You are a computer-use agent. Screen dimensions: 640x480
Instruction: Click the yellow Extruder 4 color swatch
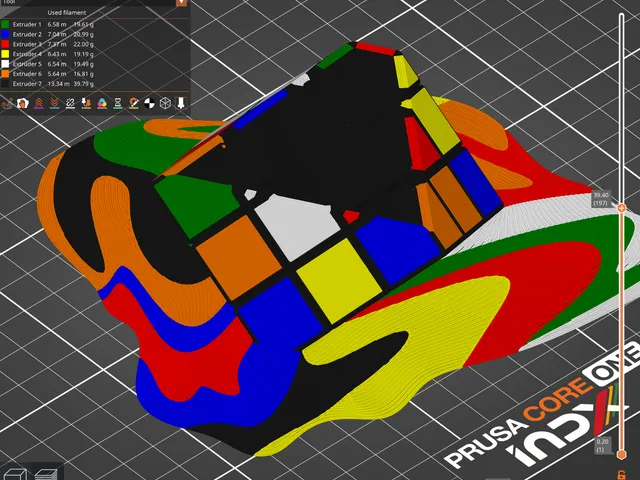point(5,54)
